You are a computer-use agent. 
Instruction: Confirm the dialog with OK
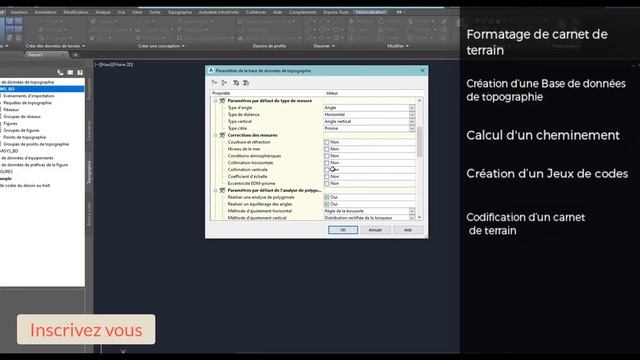point(343,230)
